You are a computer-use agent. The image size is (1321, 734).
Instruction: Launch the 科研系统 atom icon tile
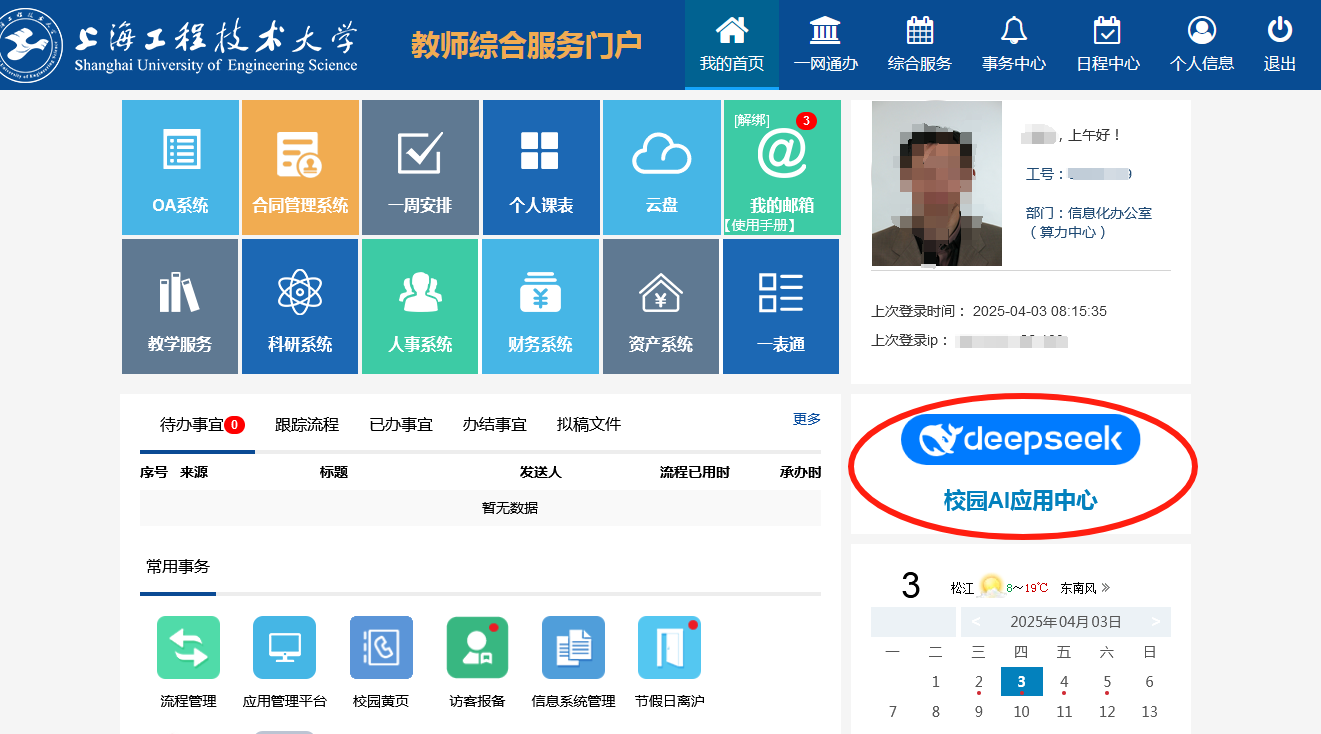tap(300, 306)
